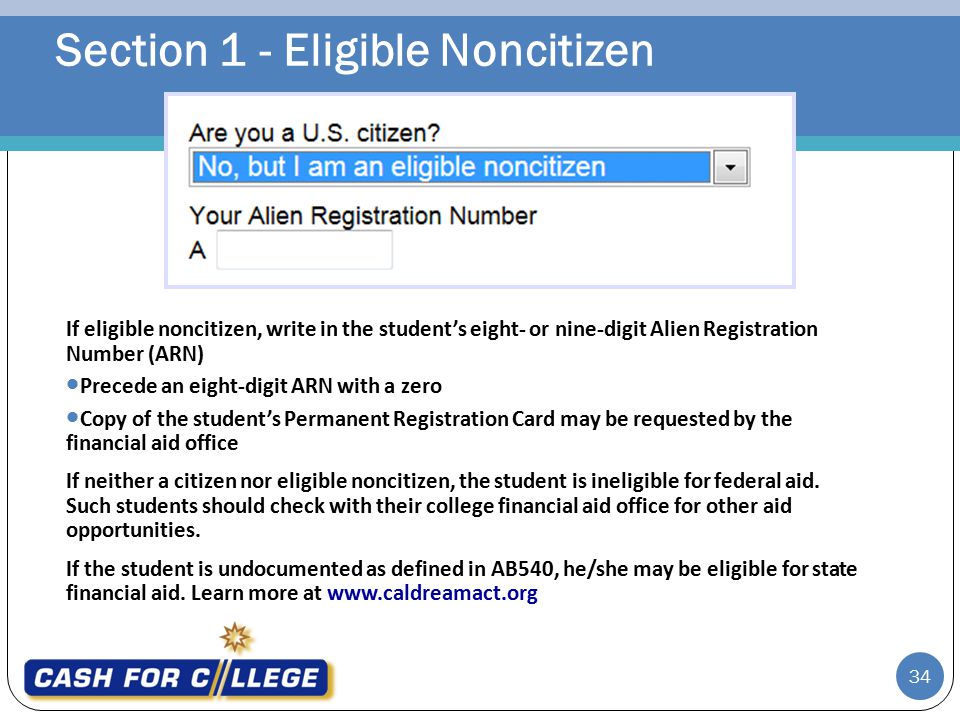The height and width of the screenshot is (720, 960).
Task: Click the 'Section 1 - Eligible Noncitizen' title
Action: click(354, 50)
